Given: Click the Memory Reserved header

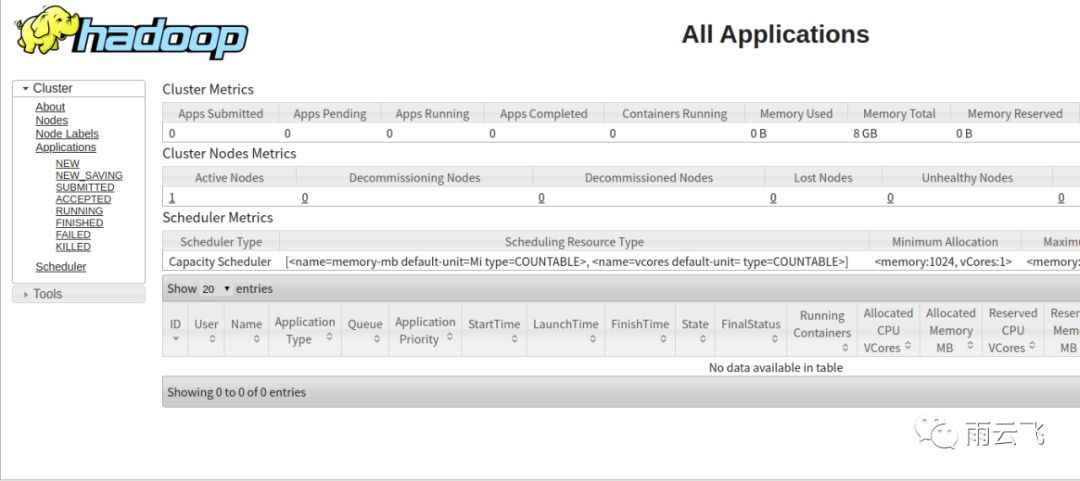Looking at the screenshot, I should point(1015,114).
